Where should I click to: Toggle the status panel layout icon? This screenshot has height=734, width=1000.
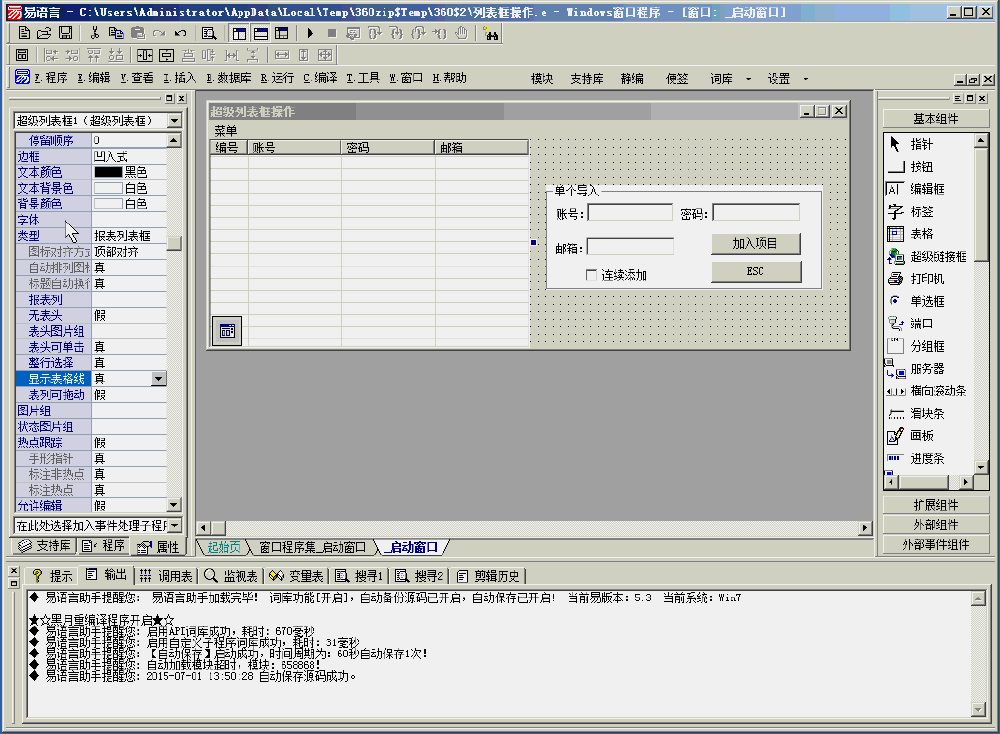(x=261, y=33)
